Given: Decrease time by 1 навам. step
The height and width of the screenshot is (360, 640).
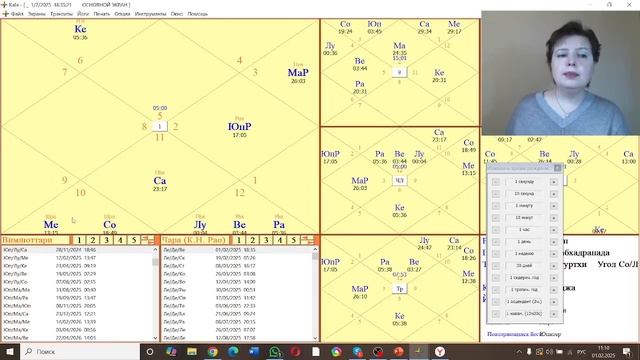Looking at the screenshot, I should pos(496,314).
